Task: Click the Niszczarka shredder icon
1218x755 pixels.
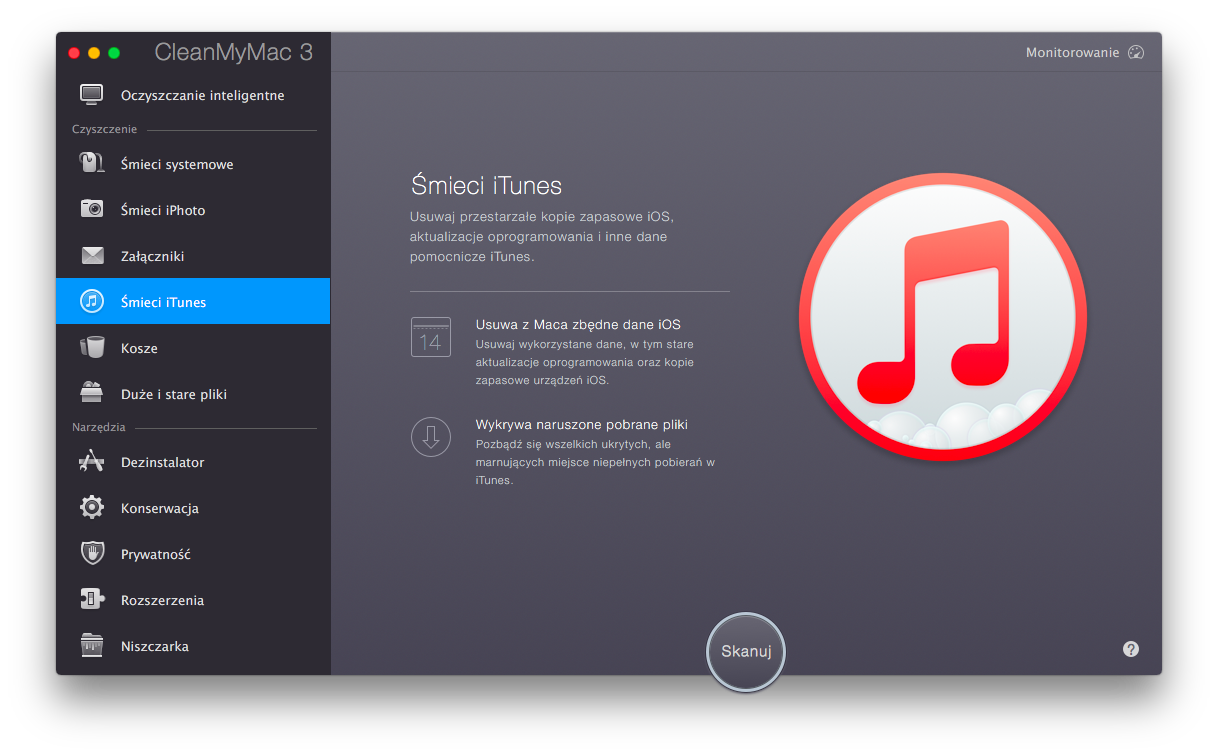Action: coord(92,645)
